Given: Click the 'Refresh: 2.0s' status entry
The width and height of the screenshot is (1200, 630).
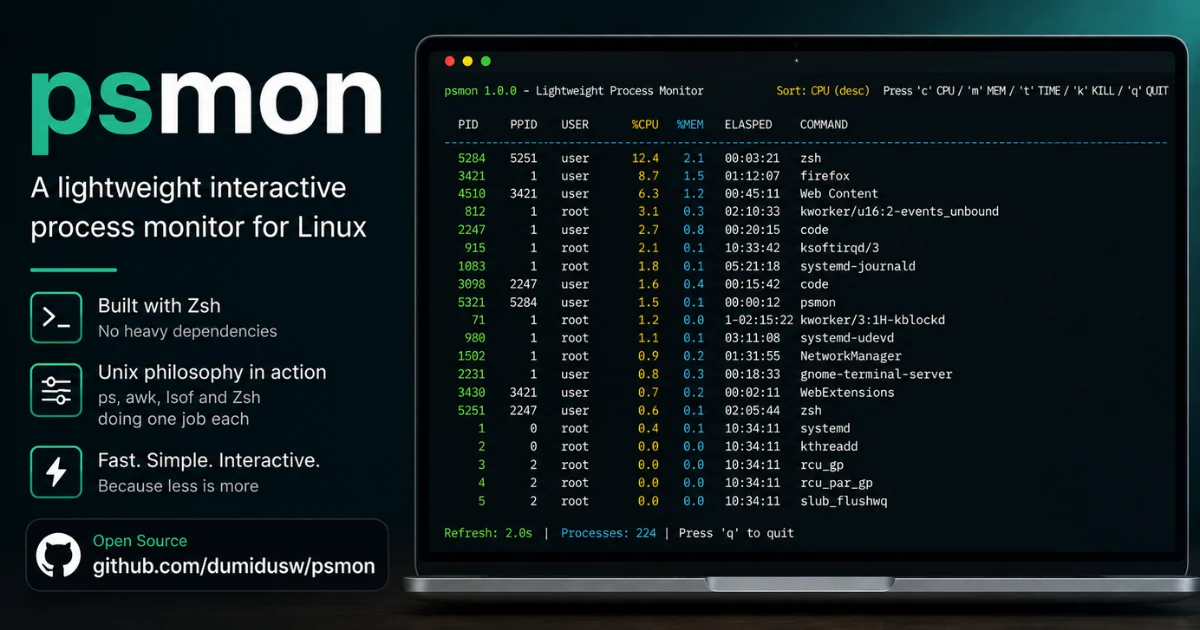Looking at the screenshot, I should coord(488,533).
